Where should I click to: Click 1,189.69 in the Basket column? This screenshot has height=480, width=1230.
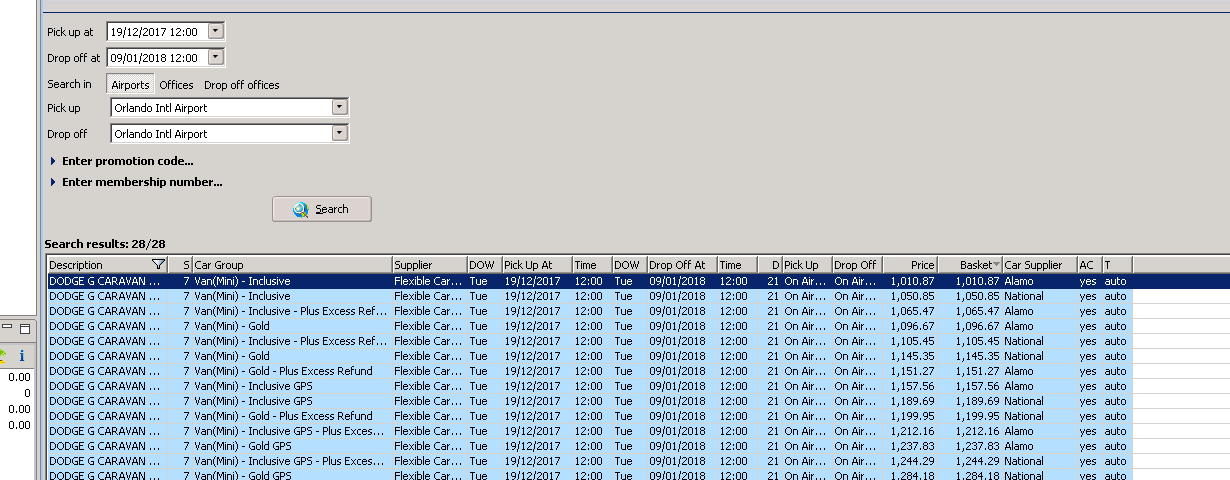pos(975,401)
